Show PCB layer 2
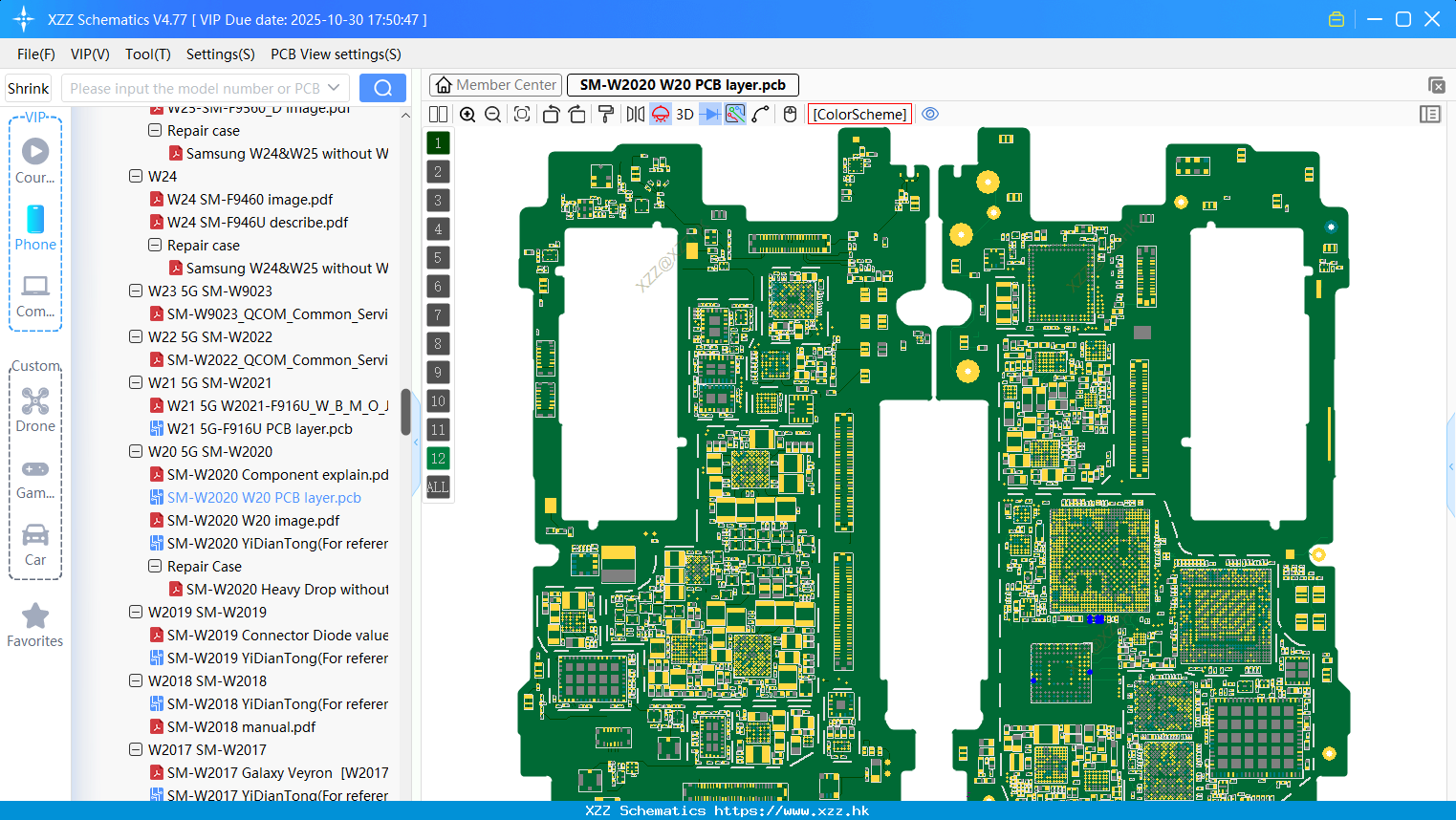The height and width of the screenshot is (820, 1456). tap(438, 172)
